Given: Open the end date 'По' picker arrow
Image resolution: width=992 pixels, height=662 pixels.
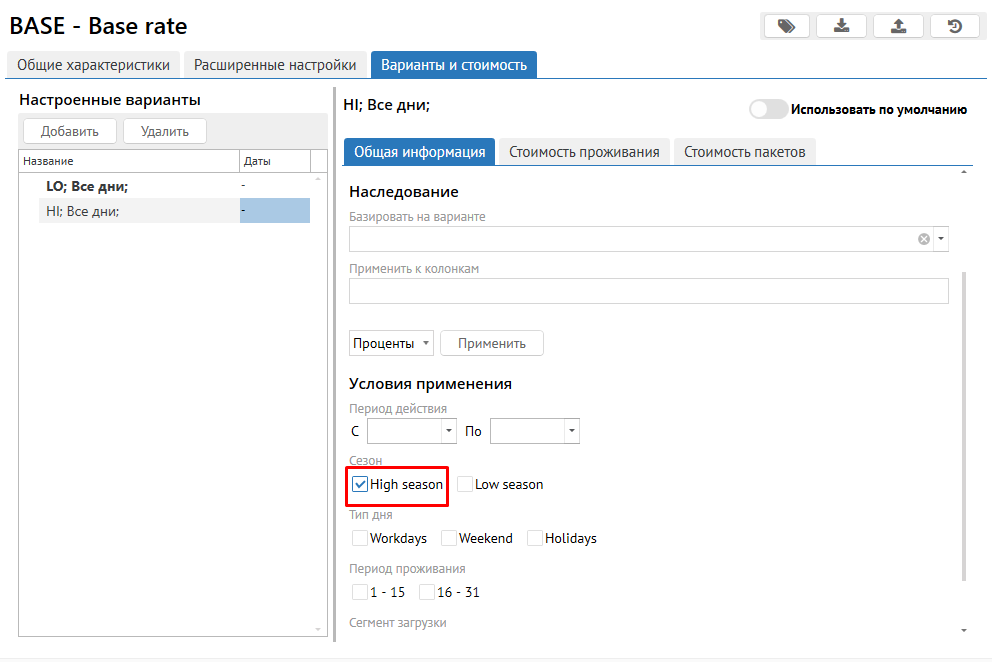Looking at the screenshot, I should point(571,431).
